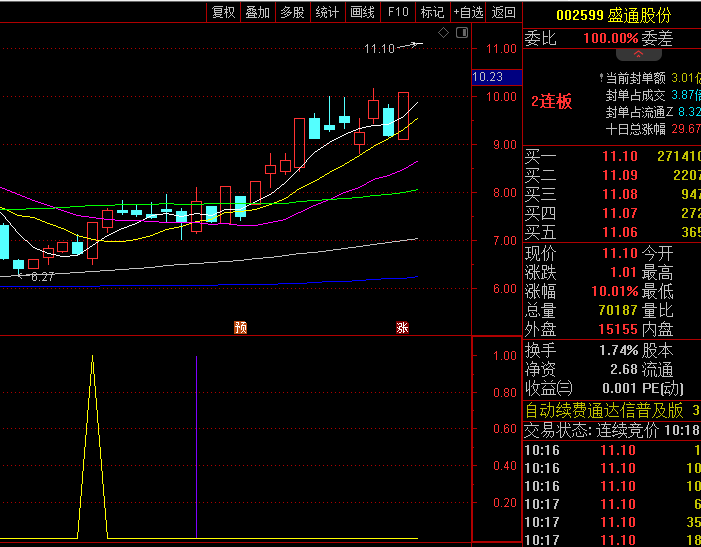Open the 统计 statistics tool
Viewport: 701px width, 547px height.
point(328,12)
